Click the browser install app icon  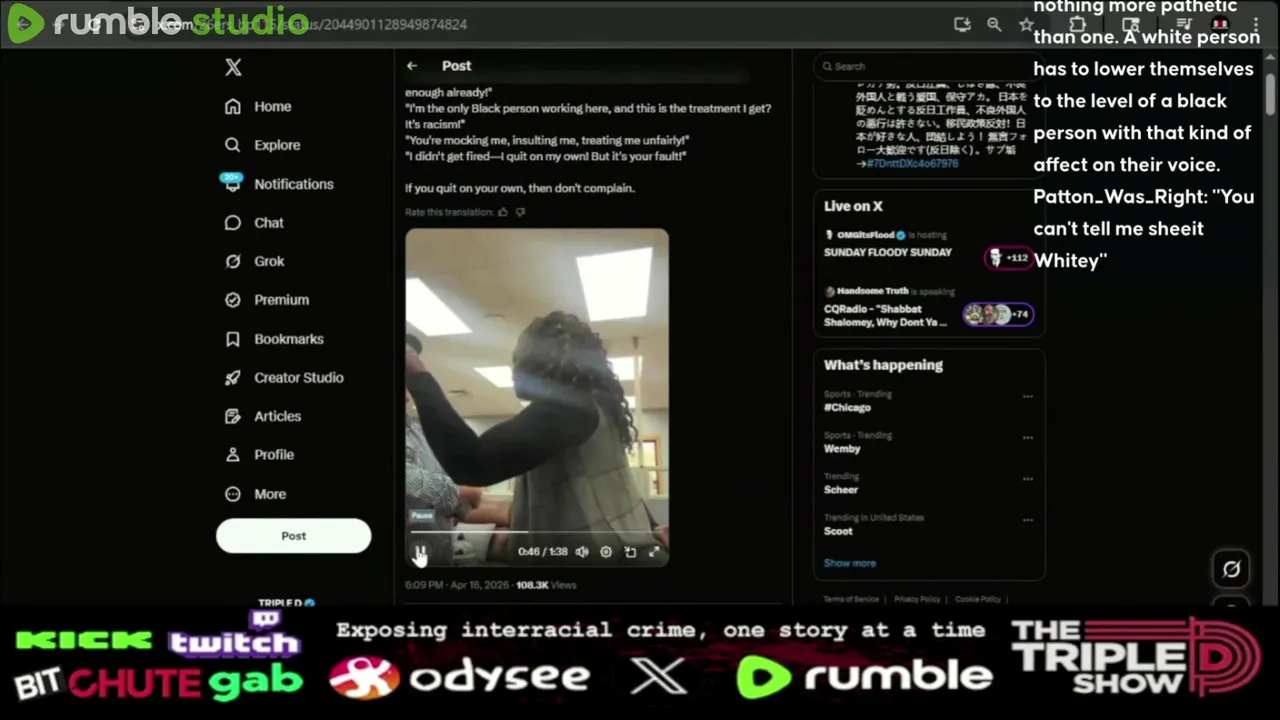click(x=962, y=24)
